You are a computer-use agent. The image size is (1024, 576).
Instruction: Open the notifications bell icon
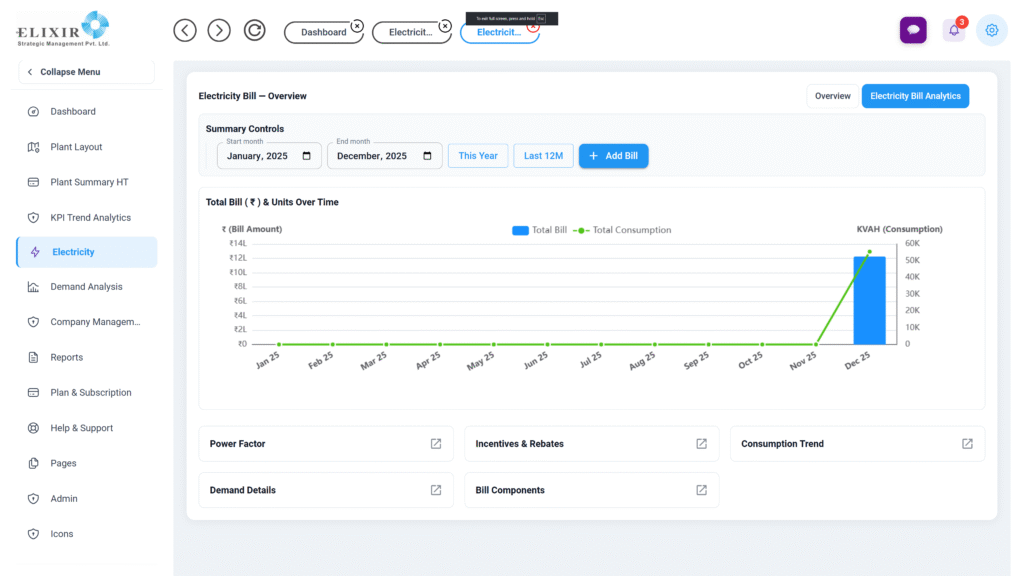(x=954, y=30)
